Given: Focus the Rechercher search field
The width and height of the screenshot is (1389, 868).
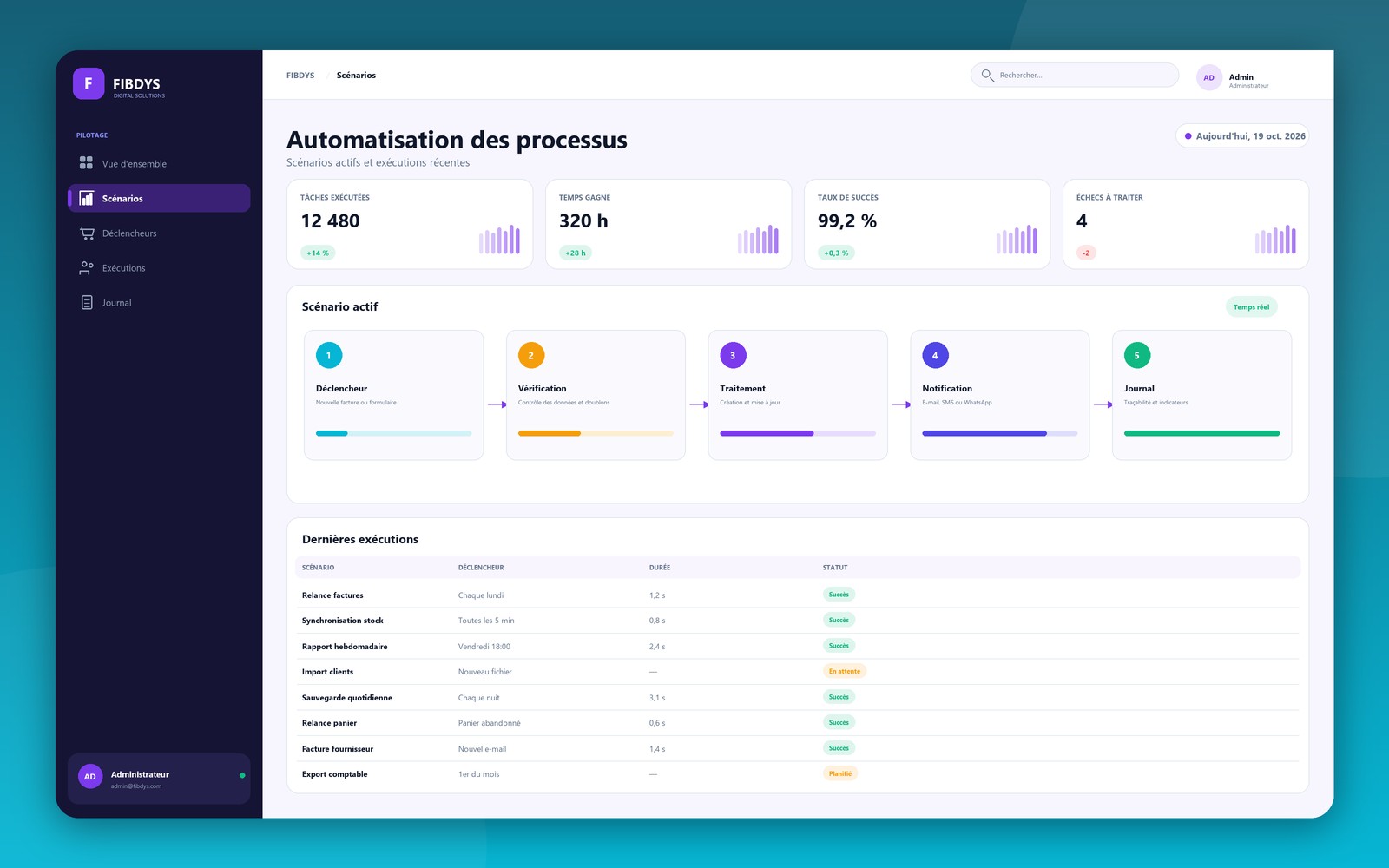Looking at the screenshot, I should (1074, 75).
